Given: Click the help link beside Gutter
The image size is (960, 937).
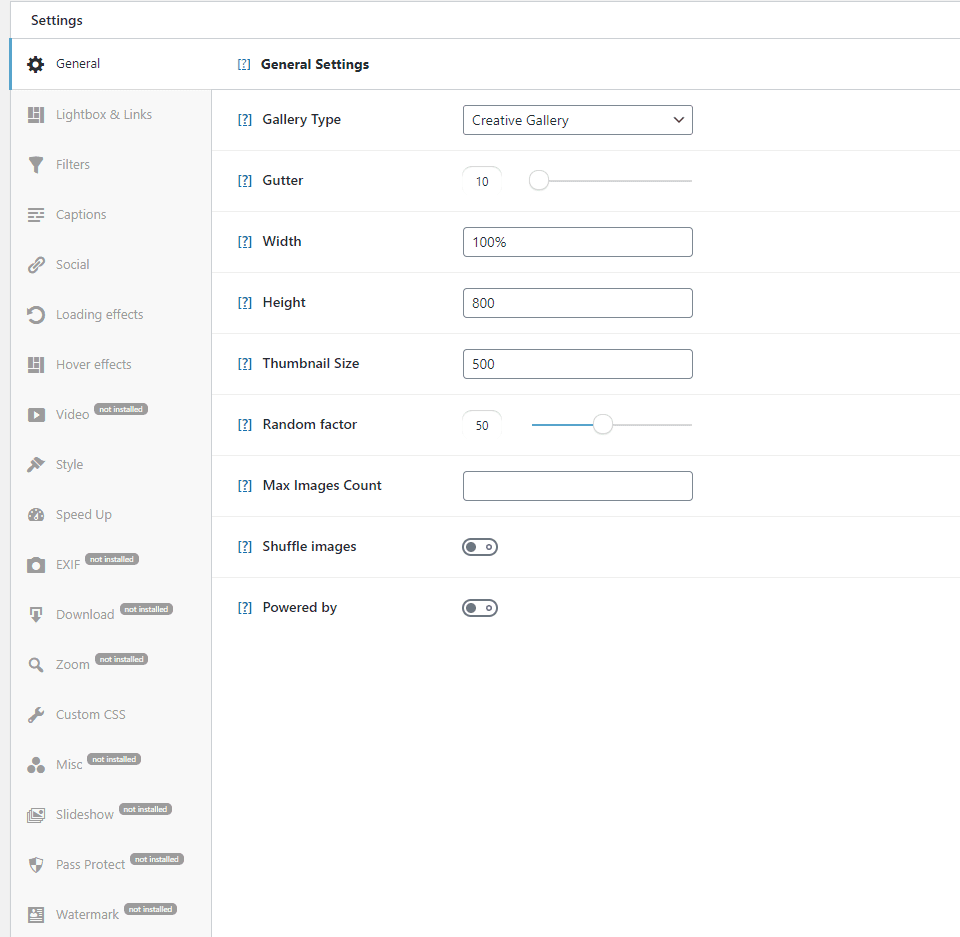Looking at the screenshot, I should pyautogui.click(x=245, y=181).
